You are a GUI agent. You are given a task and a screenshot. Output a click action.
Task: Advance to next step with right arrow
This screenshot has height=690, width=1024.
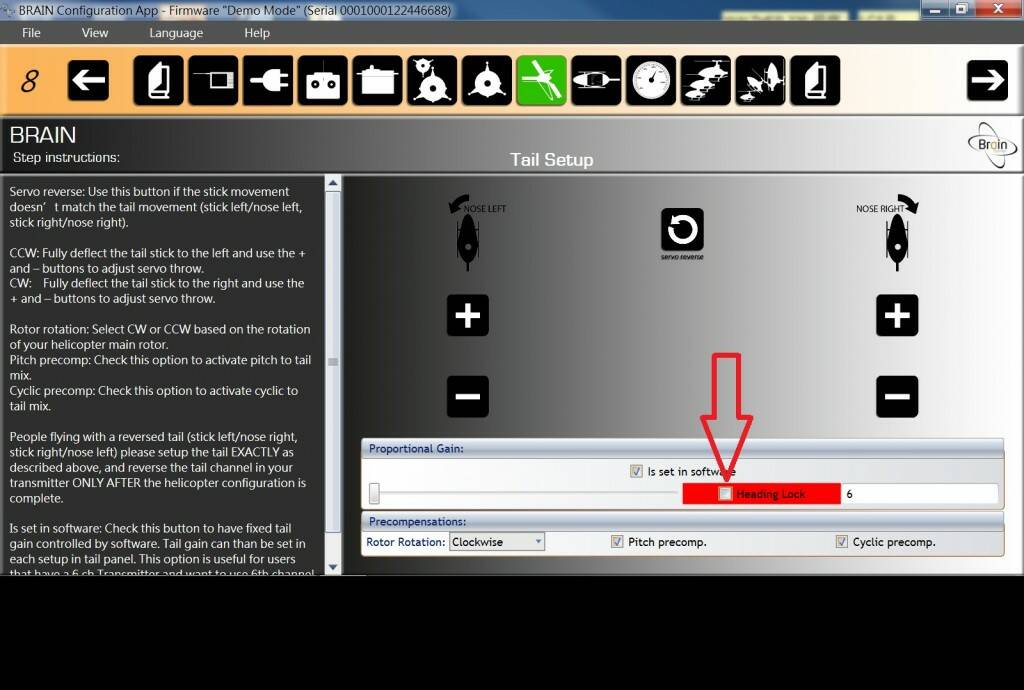pos(987,80)
